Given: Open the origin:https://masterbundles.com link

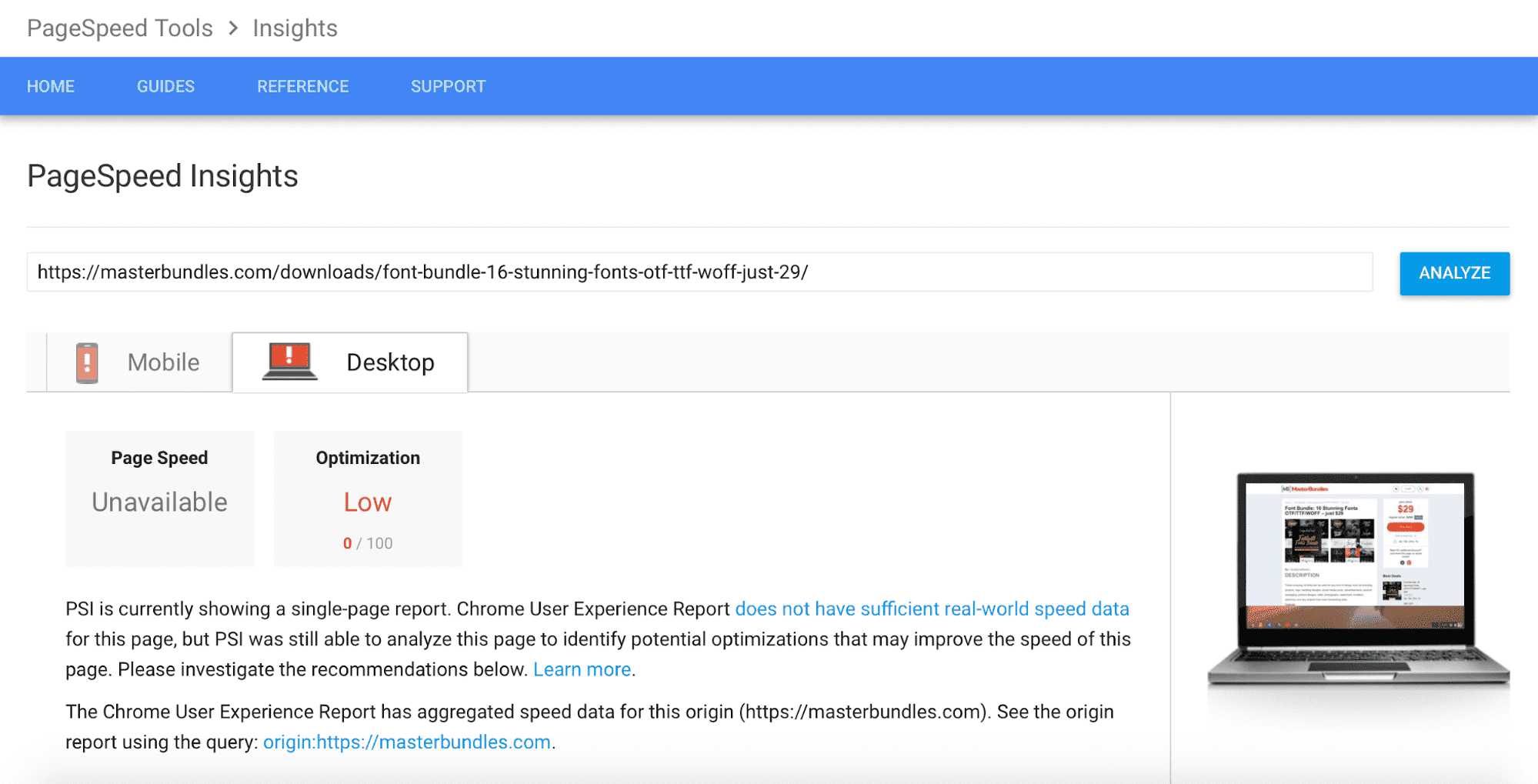Looking at the screenshot, I should coord(407,742).
